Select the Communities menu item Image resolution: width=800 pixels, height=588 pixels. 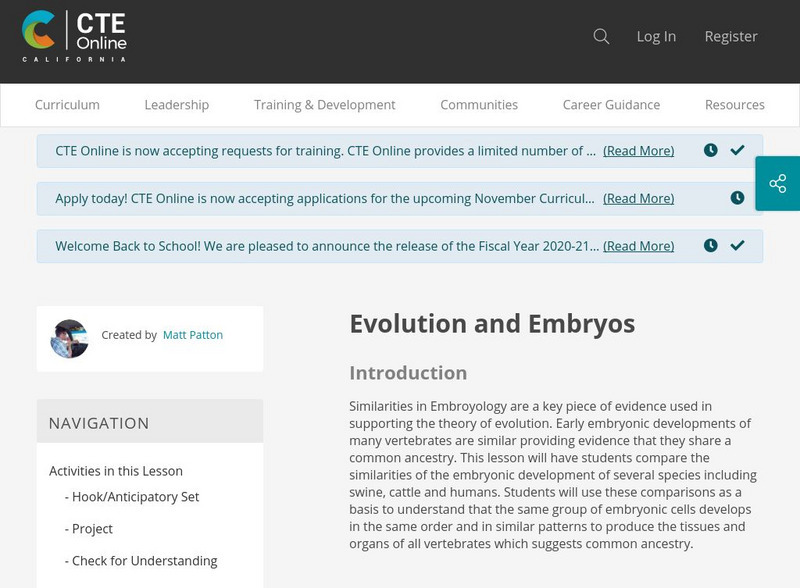point(479,105)
